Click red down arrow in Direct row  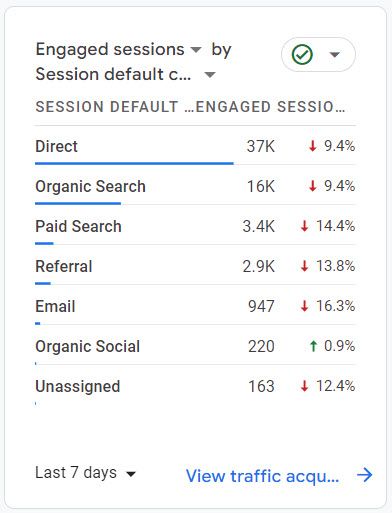312,146
